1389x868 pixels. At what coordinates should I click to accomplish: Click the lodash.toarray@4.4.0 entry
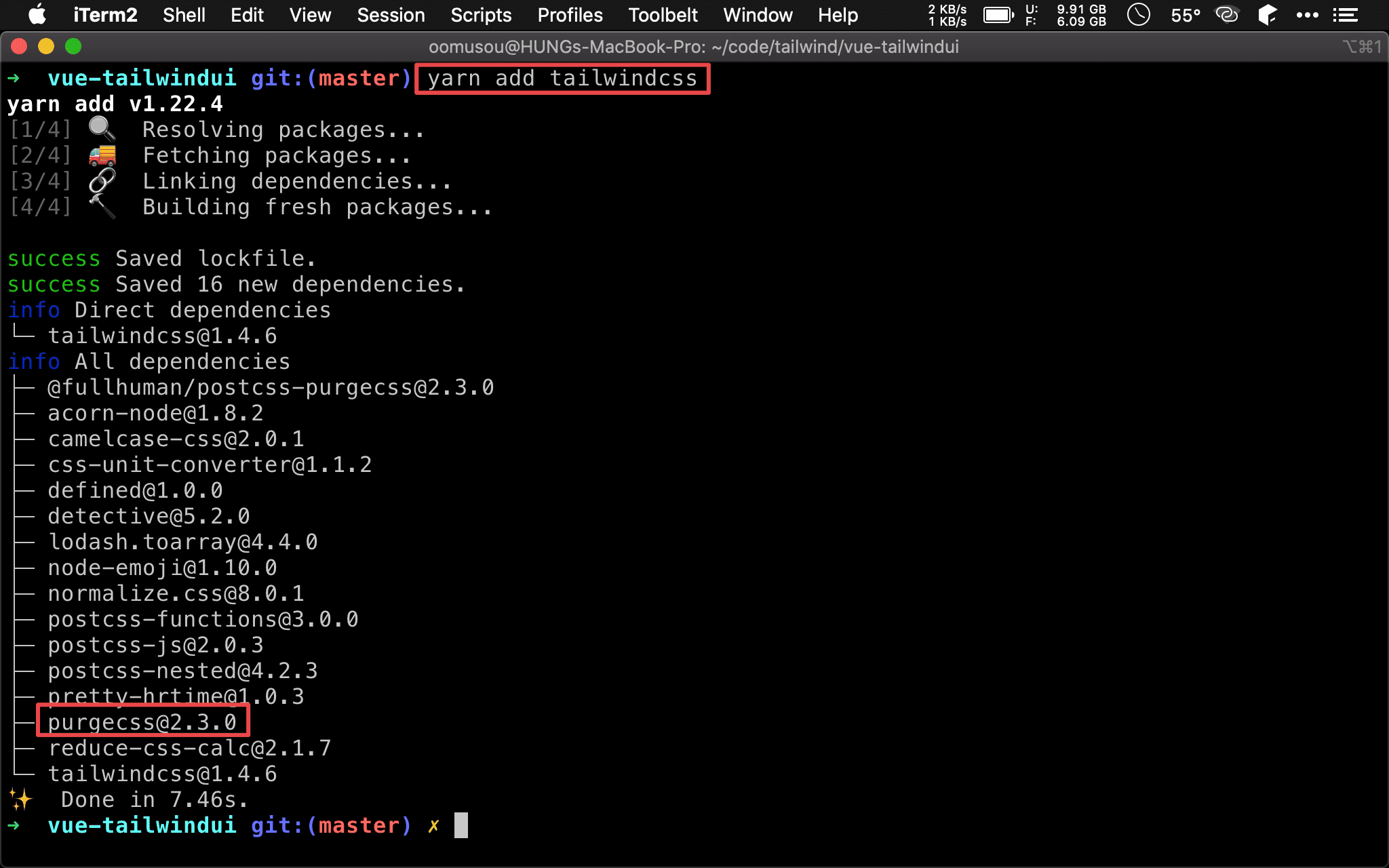coord(182,542)
